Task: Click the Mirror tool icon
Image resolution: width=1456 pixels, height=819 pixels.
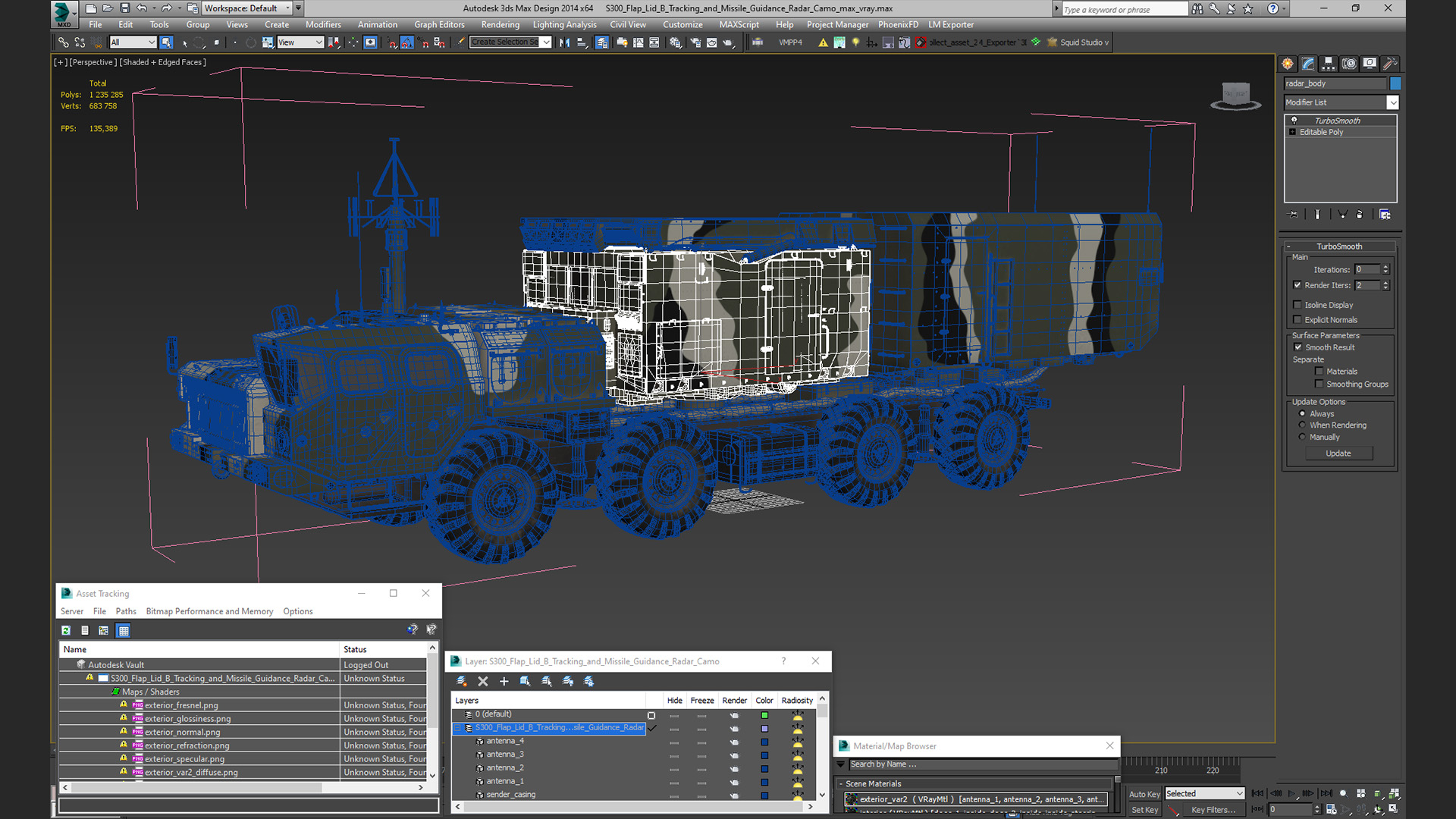Action: (564, 42)
